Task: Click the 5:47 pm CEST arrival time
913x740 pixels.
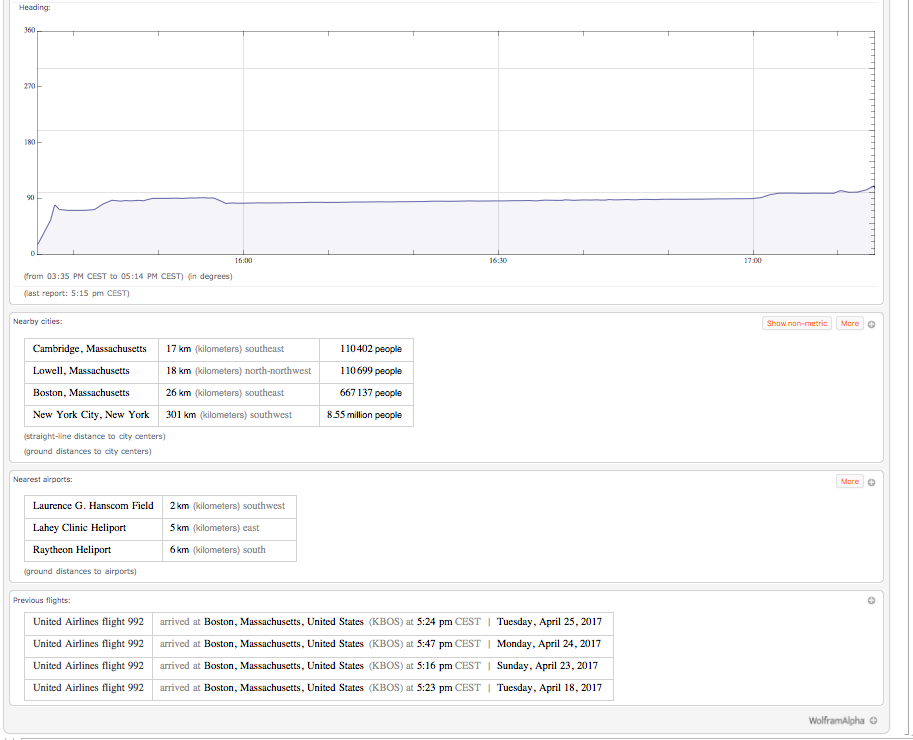Action: (x=449, y=645)
